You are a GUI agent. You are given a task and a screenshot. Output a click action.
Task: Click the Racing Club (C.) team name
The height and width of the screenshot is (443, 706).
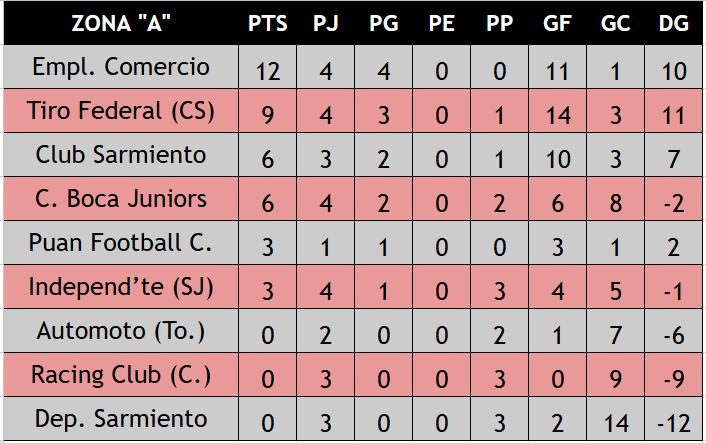click(121, 375)
